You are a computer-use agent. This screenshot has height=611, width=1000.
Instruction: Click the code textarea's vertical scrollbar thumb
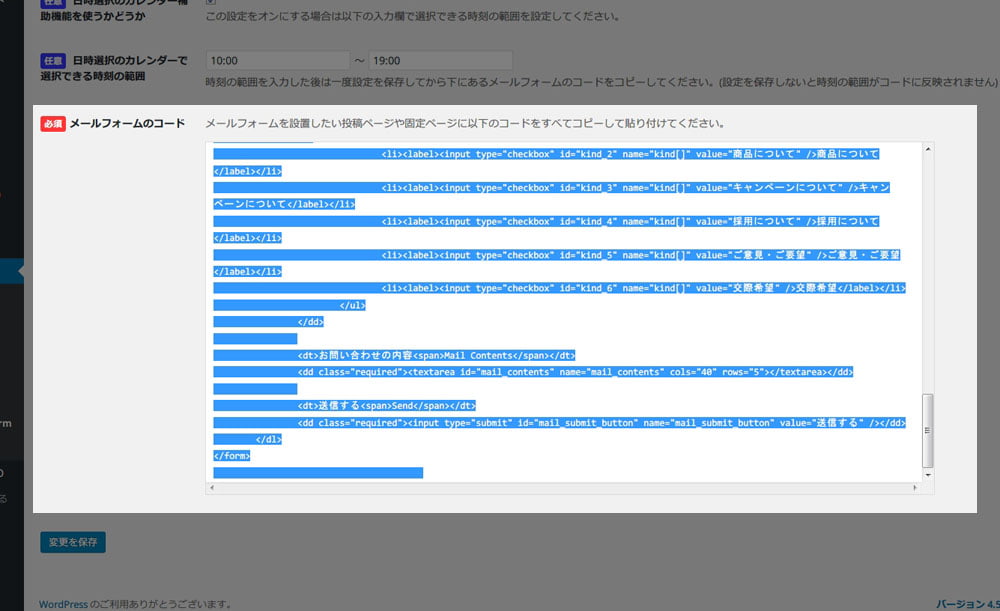pyautogui.click(x=927, y=431)
